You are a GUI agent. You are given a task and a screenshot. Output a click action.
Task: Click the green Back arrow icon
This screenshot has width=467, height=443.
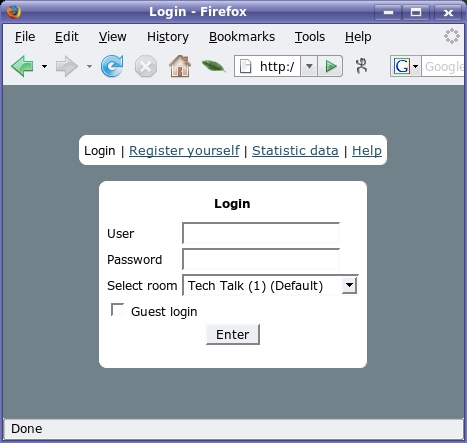[x=22, y=66]
